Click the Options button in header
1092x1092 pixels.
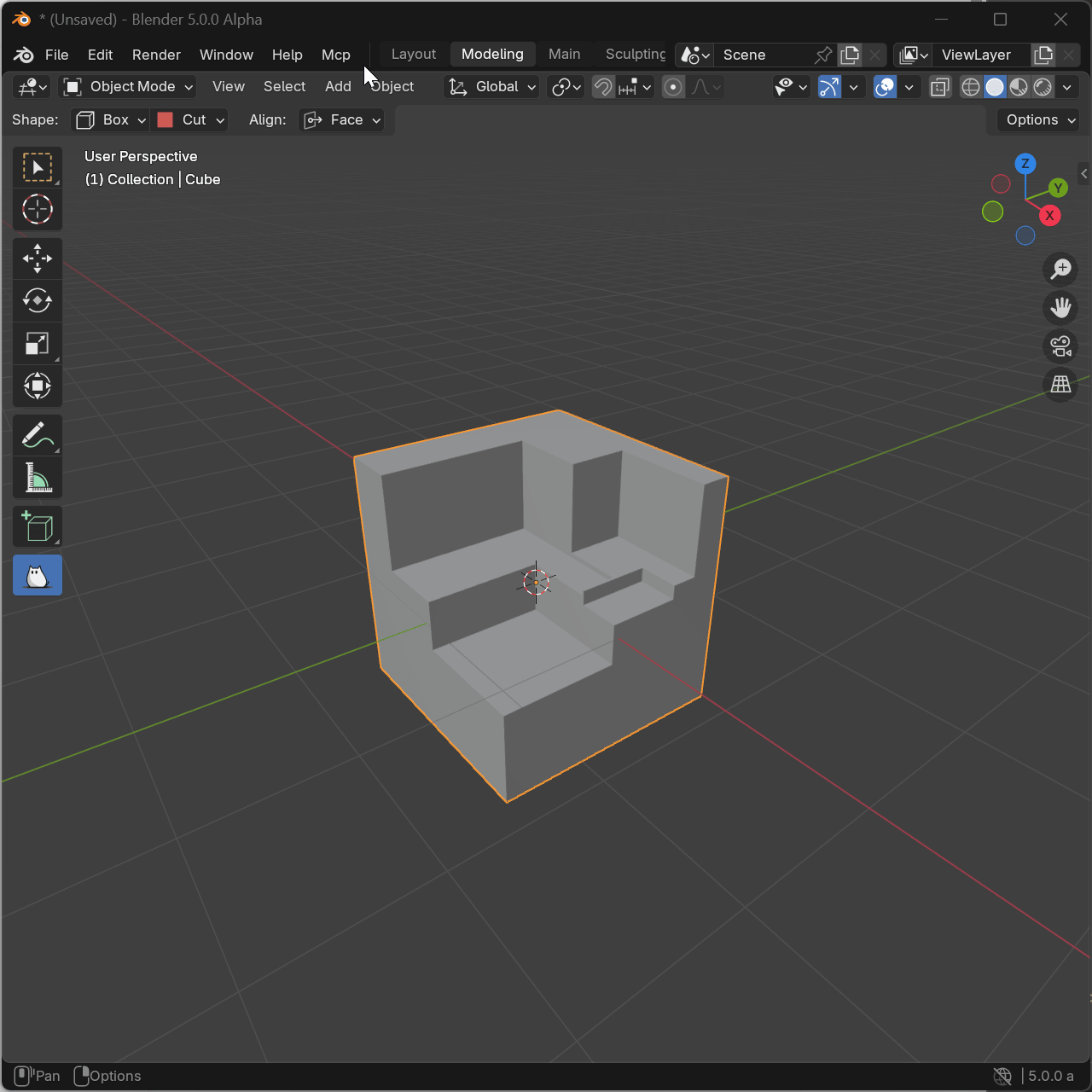[1038, 120]
